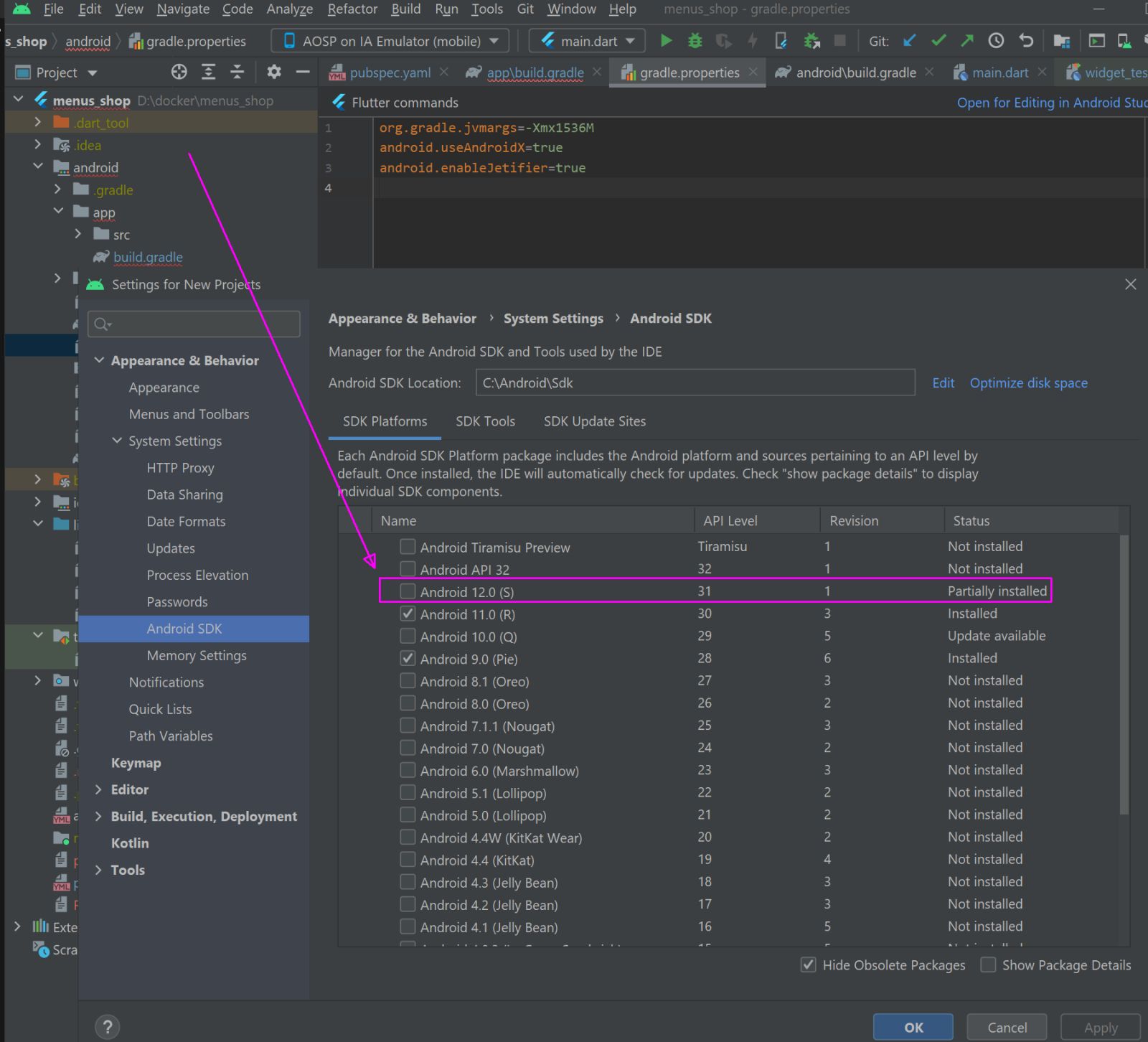Open help with question mark button
The height and width of the screenshot is (1042, 1148).
(x=107, y=1026)
